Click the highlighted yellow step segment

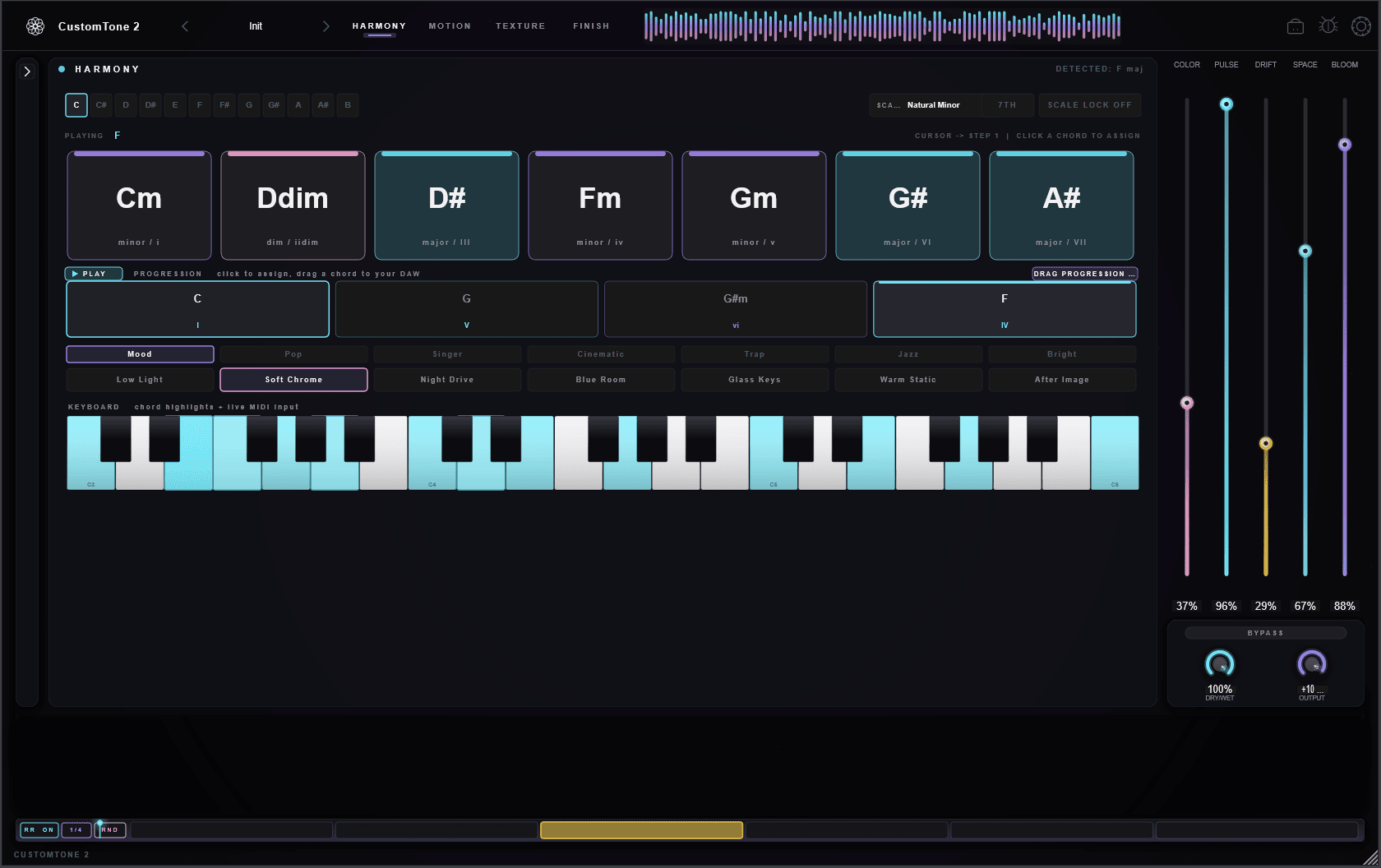[x=641, y=830]
